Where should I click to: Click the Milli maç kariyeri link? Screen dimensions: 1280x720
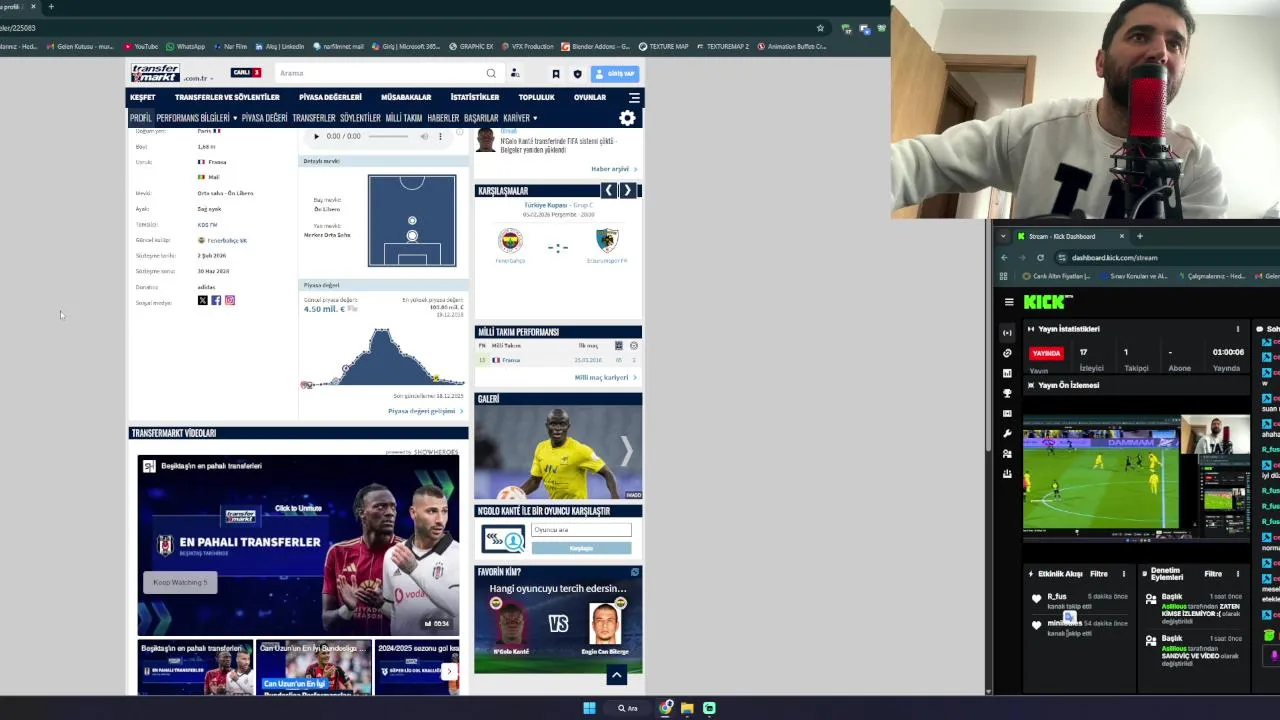pyautogui.click(x=605, y=377)
